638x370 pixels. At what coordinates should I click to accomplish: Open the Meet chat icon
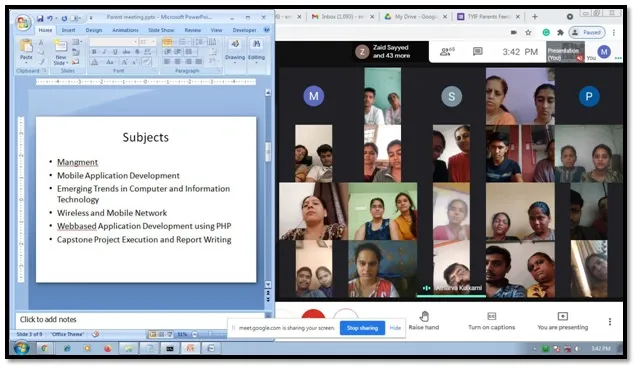point(478,52)
